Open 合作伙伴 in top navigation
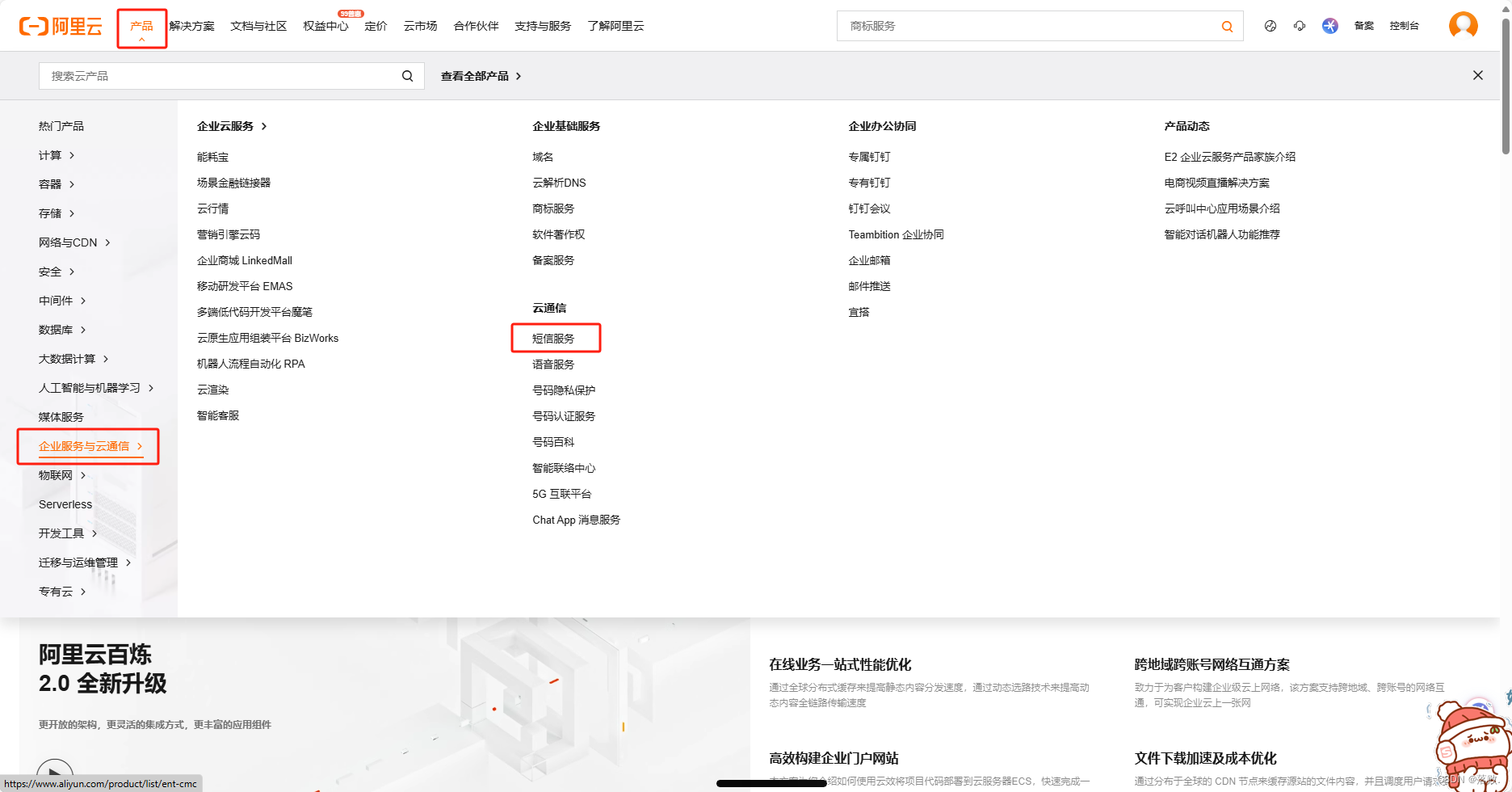The image size is (1512, 792). pos(476,26)
